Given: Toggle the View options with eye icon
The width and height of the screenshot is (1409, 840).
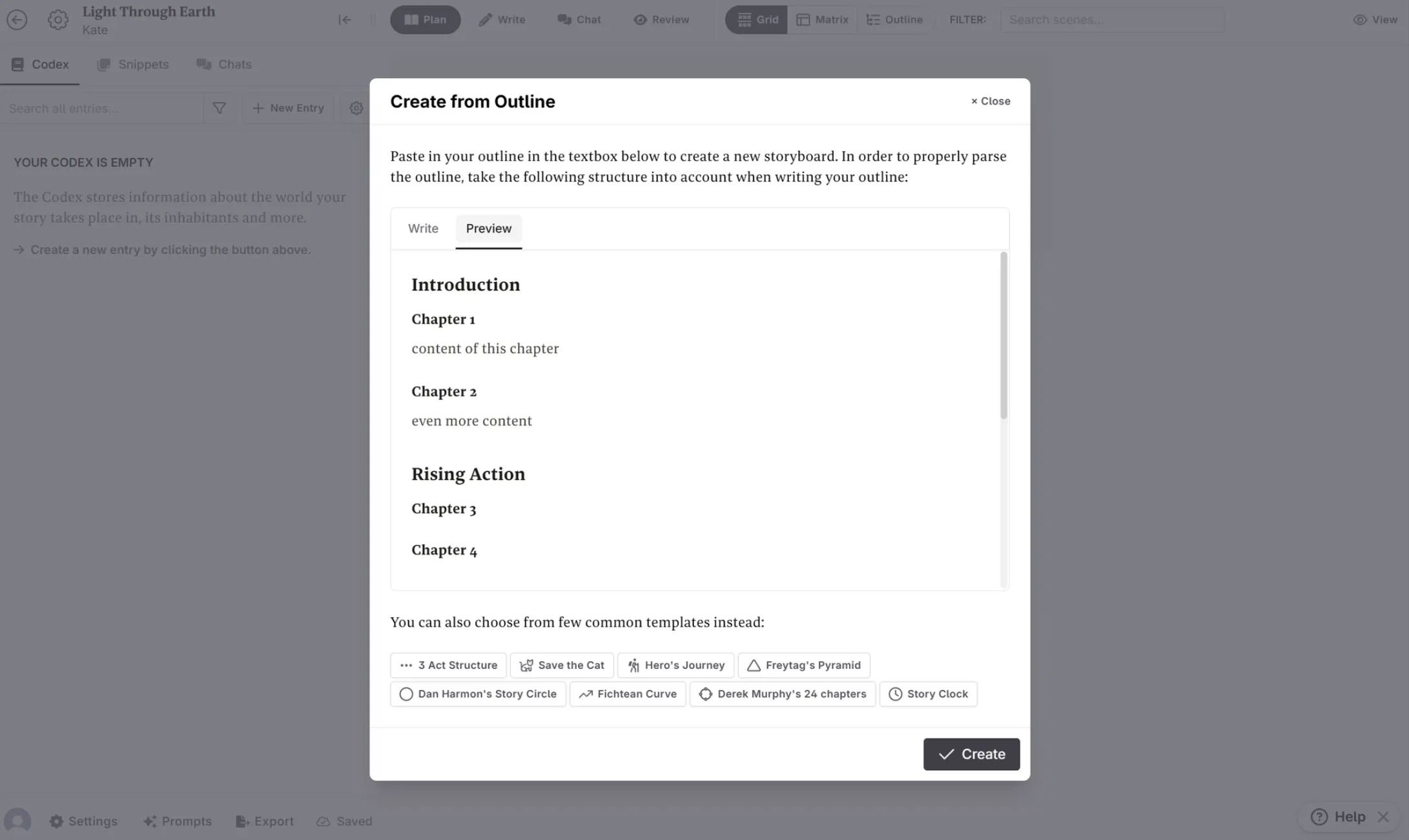Looking at the screenshot, I should [1375, 19].
